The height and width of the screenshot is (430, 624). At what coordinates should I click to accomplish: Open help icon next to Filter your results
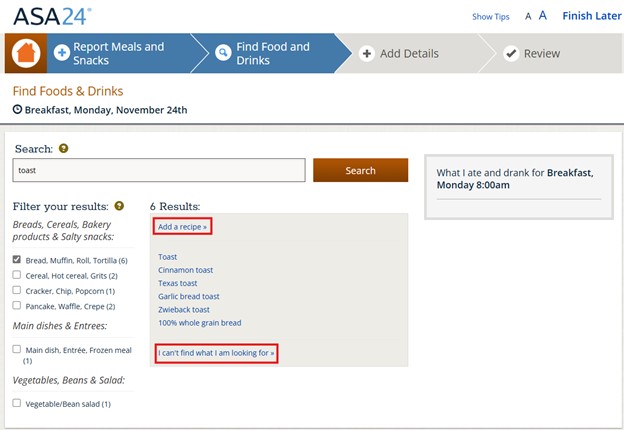click(119, 206)
